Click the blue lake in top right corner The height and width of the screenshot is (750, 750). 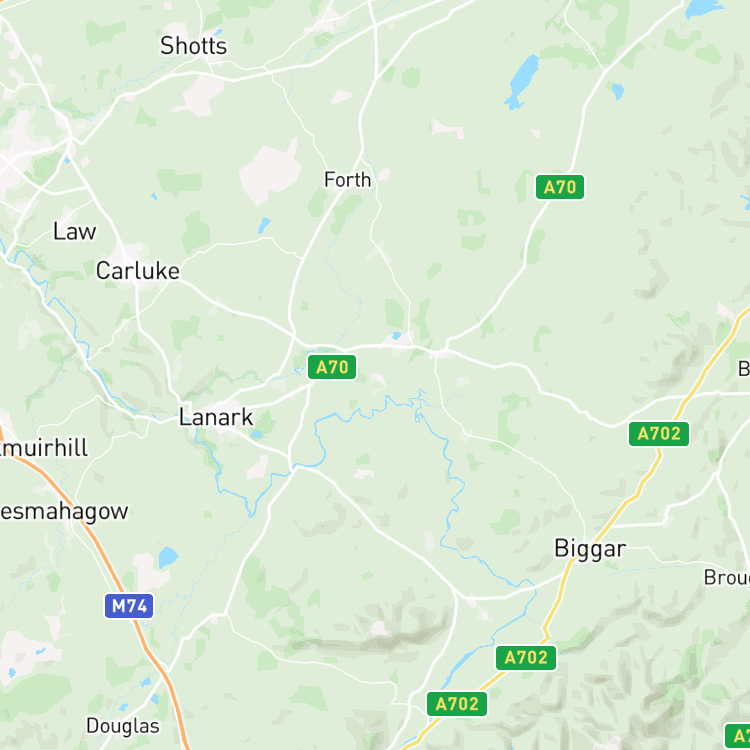click(703, 9)
